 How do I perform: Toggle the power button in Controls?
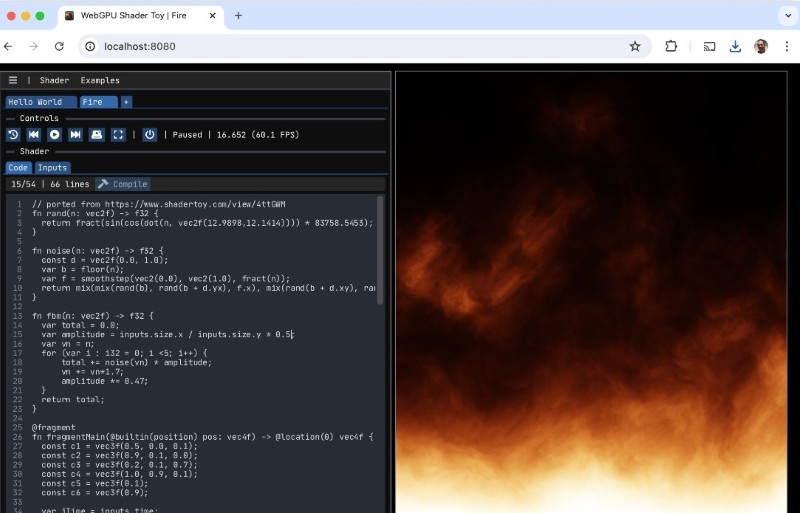[149, 135]
